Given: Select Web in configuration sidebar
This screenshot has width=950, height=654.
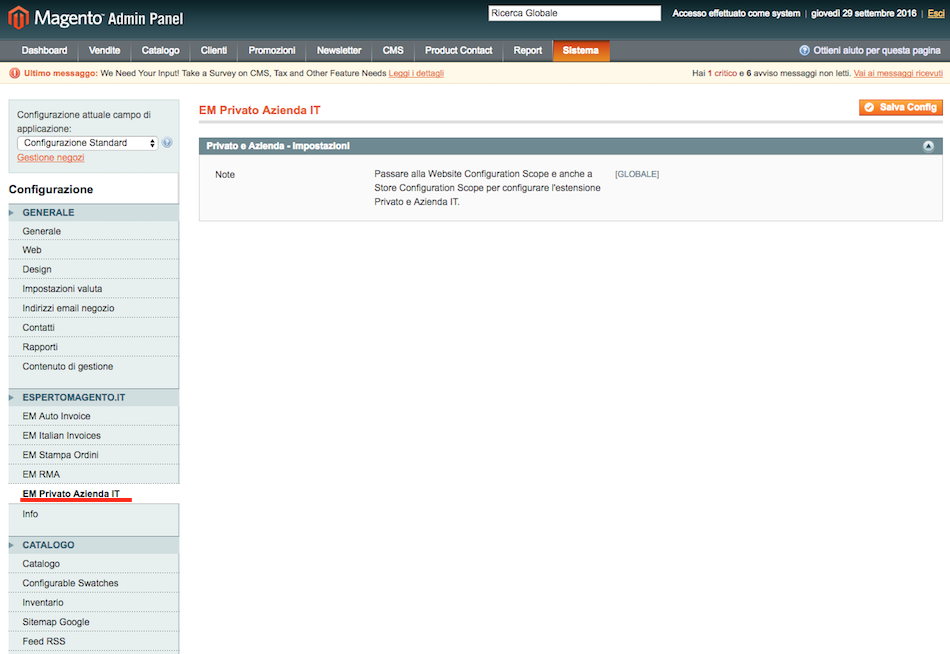Looking at the screenshot, I should point(93,250).
